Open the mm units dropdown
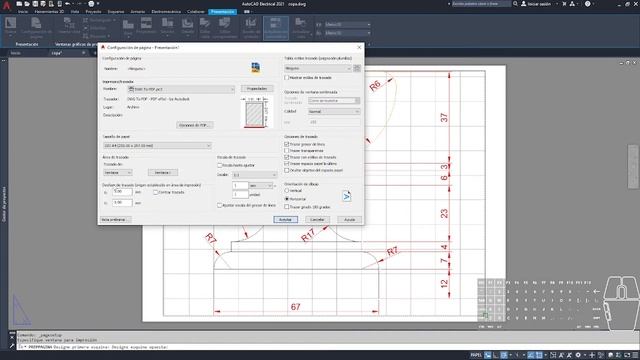Image resolution: width=640 pixels, height=360 pixels. tap(261, 186)
